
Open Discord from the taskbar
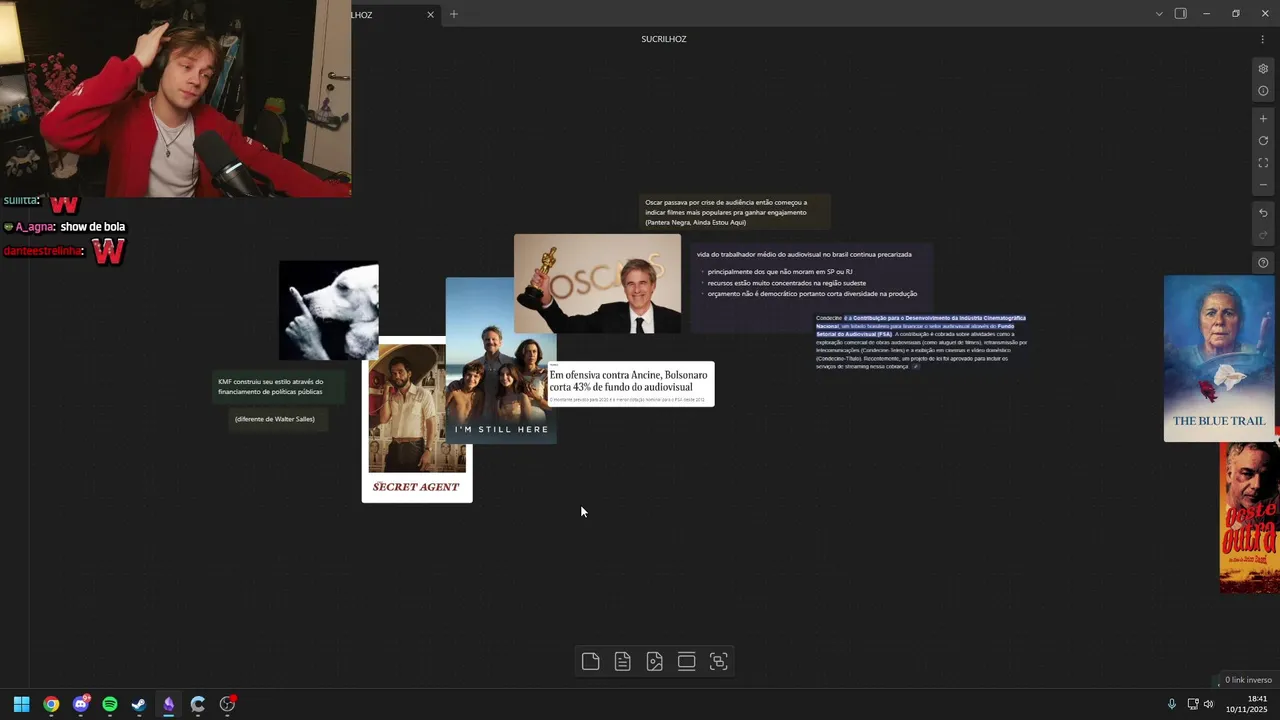[x=80, y=704]
